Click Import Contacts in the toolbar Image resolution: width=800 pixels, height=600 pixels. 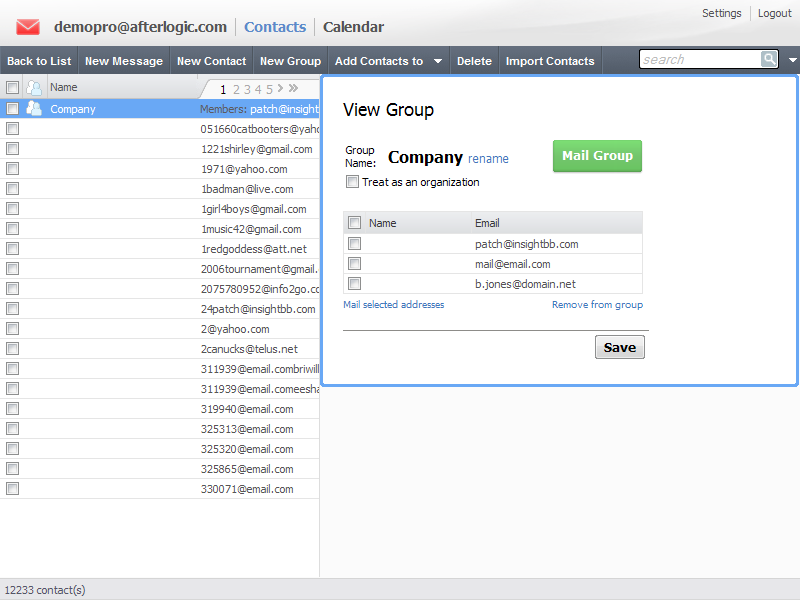(550, 61)
